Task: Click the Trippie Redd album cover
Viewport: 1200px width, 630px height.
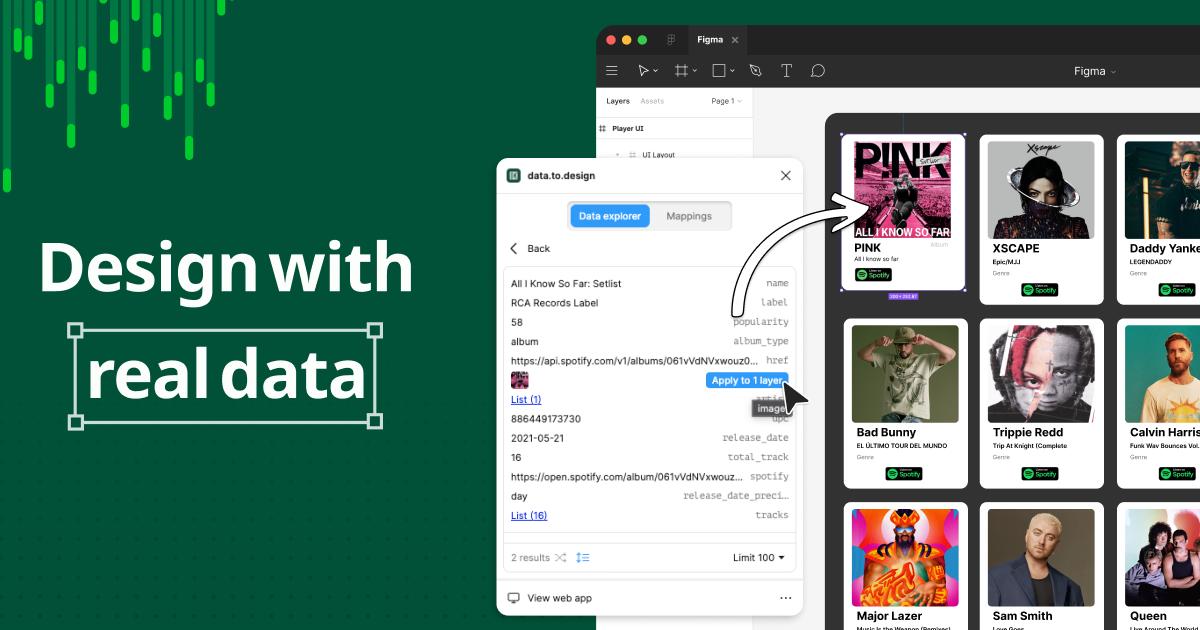Action: 1041,374
